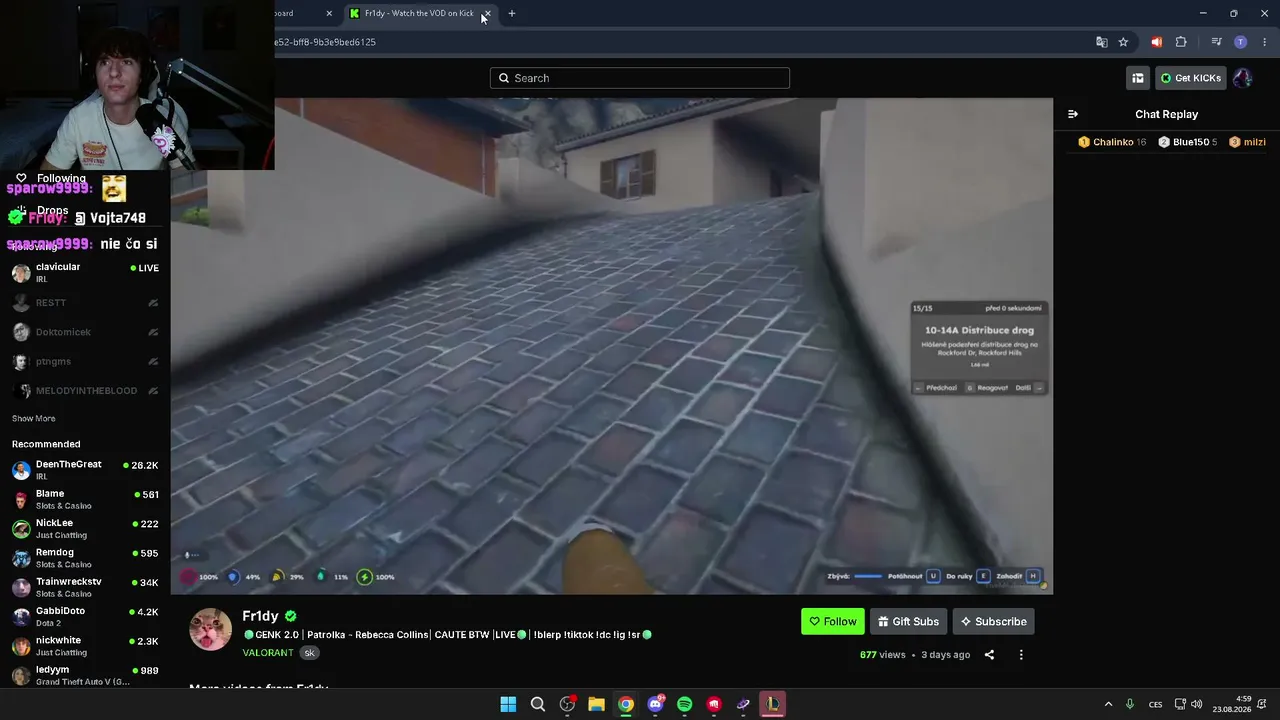1280x720 pixels.
Task: Open the ptngms channel
Action: click(85, 361)
